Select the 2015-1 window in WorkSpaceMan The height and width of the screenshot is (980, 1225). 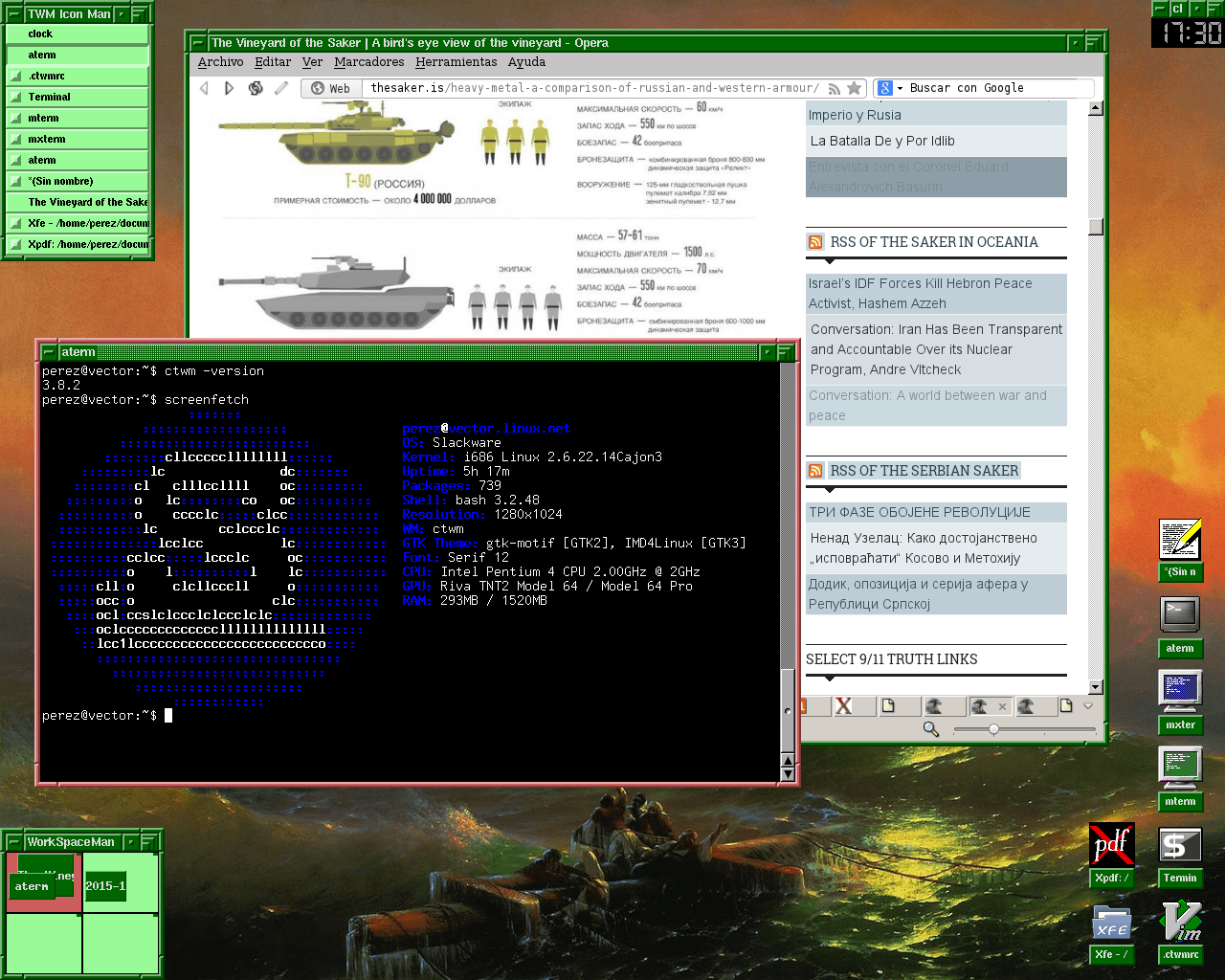coord(105,886)
